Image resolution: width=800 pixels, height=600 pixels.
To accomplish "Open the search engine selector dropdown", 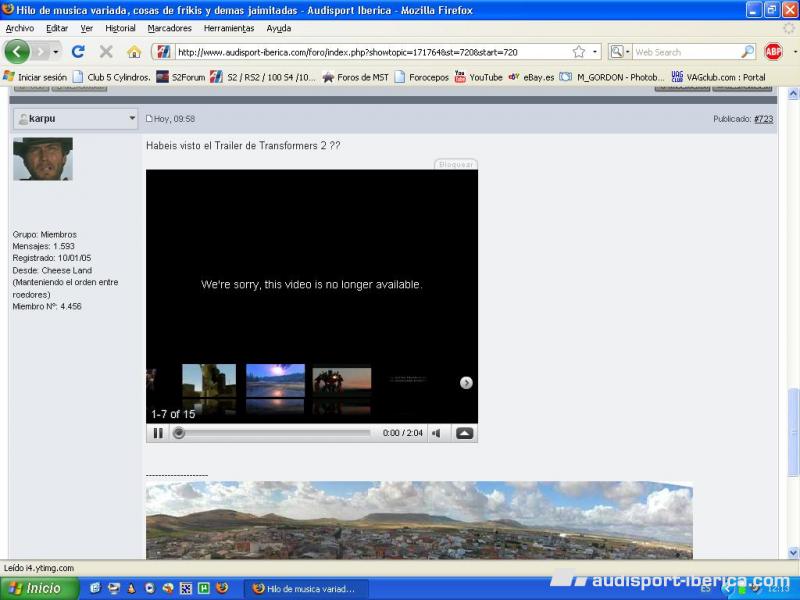I will click(620, 52).
